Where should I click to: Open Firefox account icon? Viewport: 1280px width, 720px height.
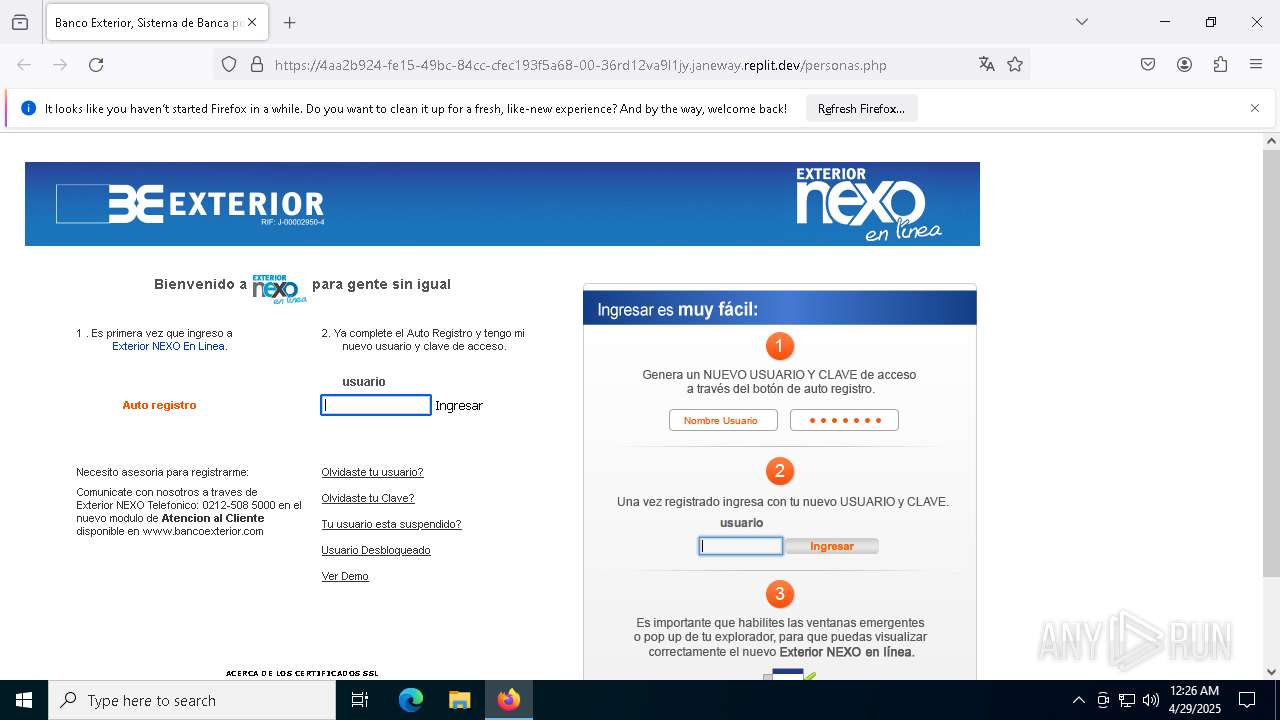coord(1184,65)
